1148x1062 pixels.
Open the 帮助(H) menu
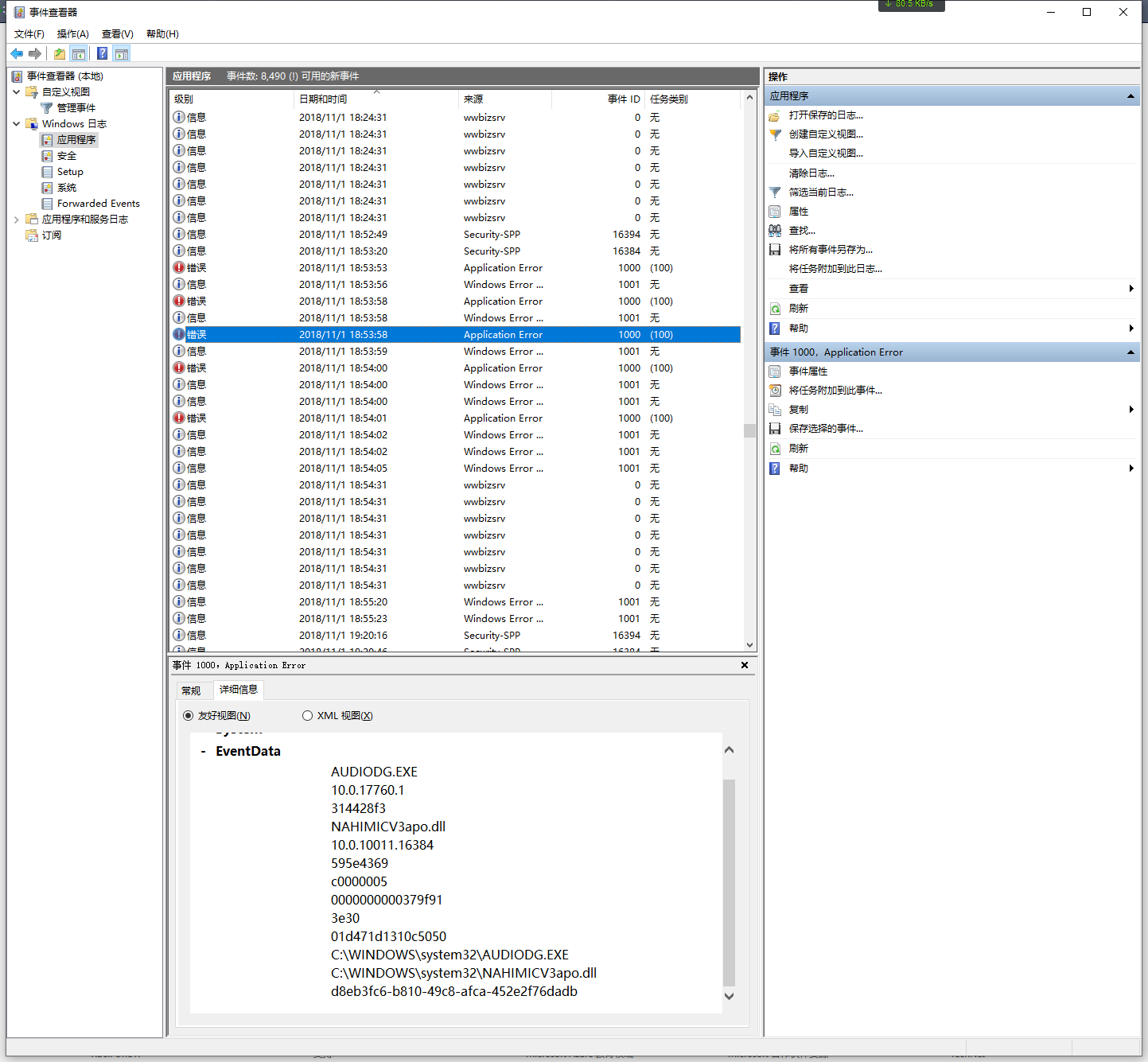162,34
